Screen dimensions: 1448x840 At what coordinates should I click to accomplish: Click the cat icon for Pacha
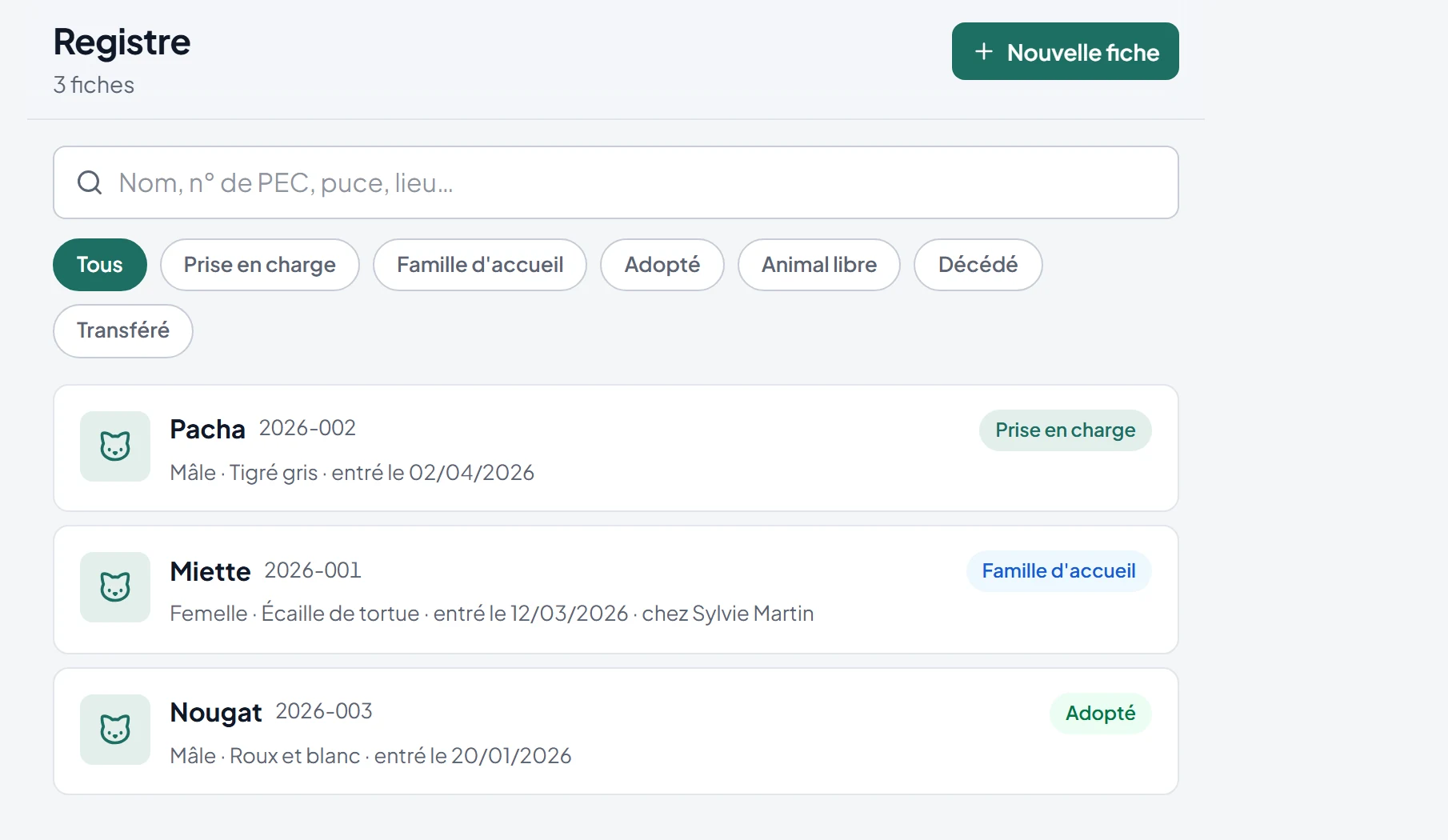[x=115, y=446]
